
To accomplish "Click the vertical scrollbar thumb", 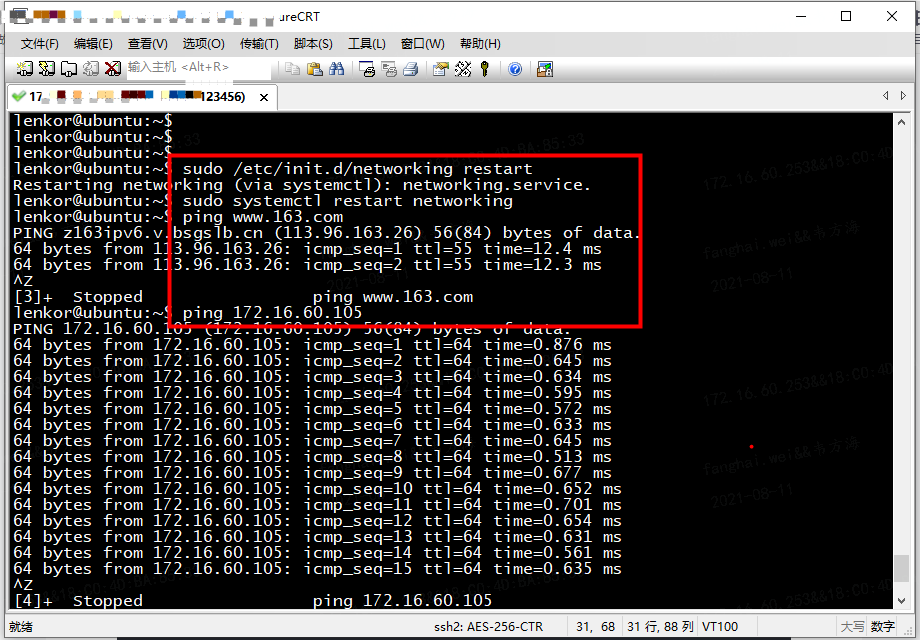I will [x=901, y=568].
